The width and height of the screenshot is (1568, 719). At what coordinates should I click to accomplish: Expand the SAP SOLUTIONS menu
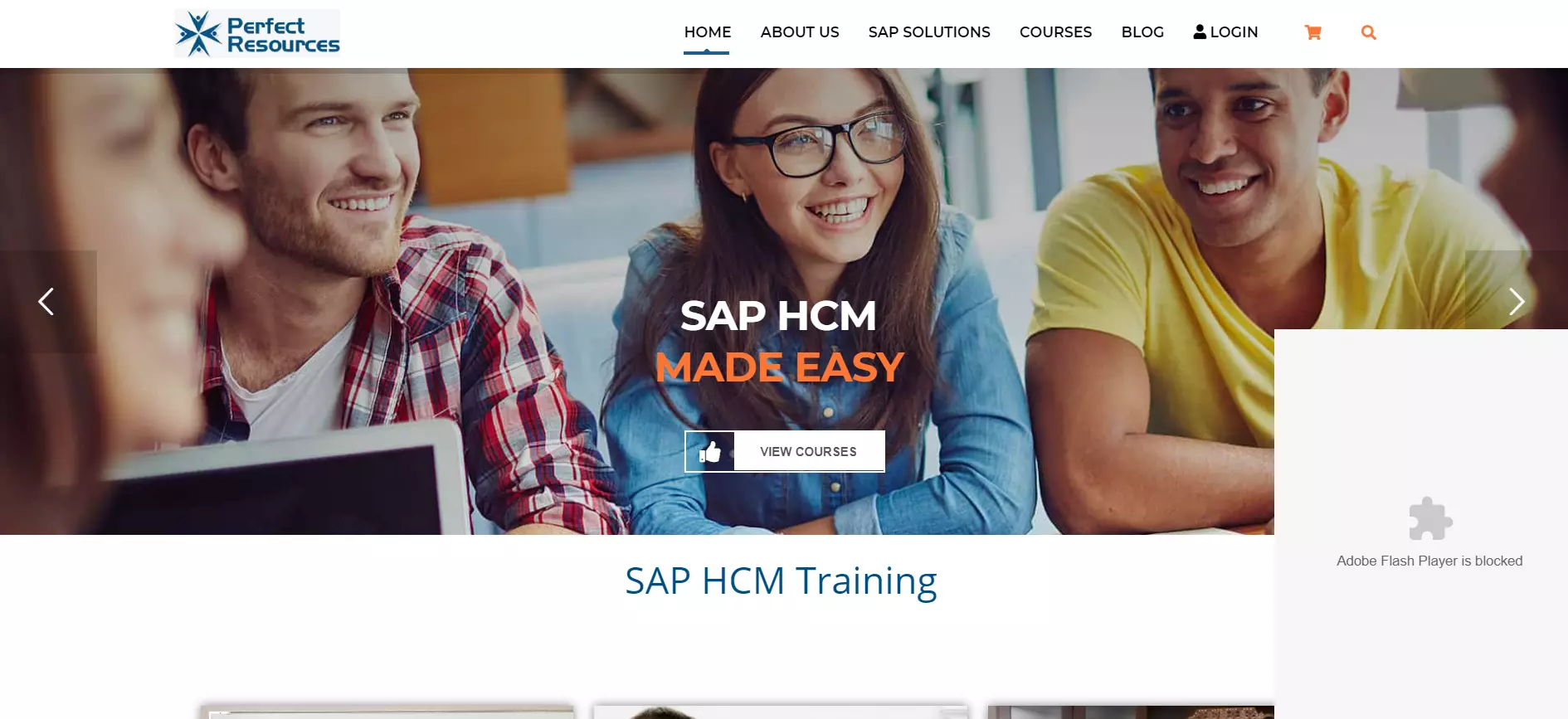click(x=929, y=32)
